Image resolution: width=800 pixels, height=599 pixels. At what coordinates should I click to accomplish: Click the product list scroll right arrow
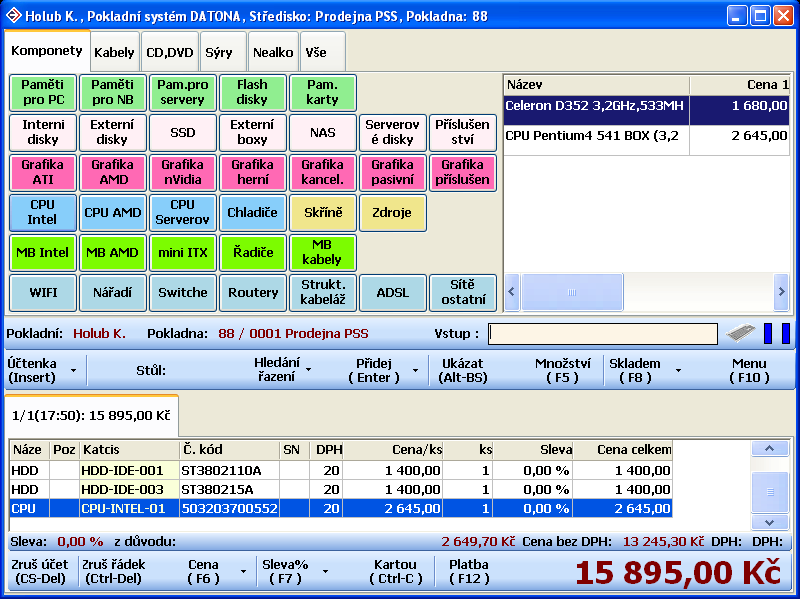coord(781,292)
